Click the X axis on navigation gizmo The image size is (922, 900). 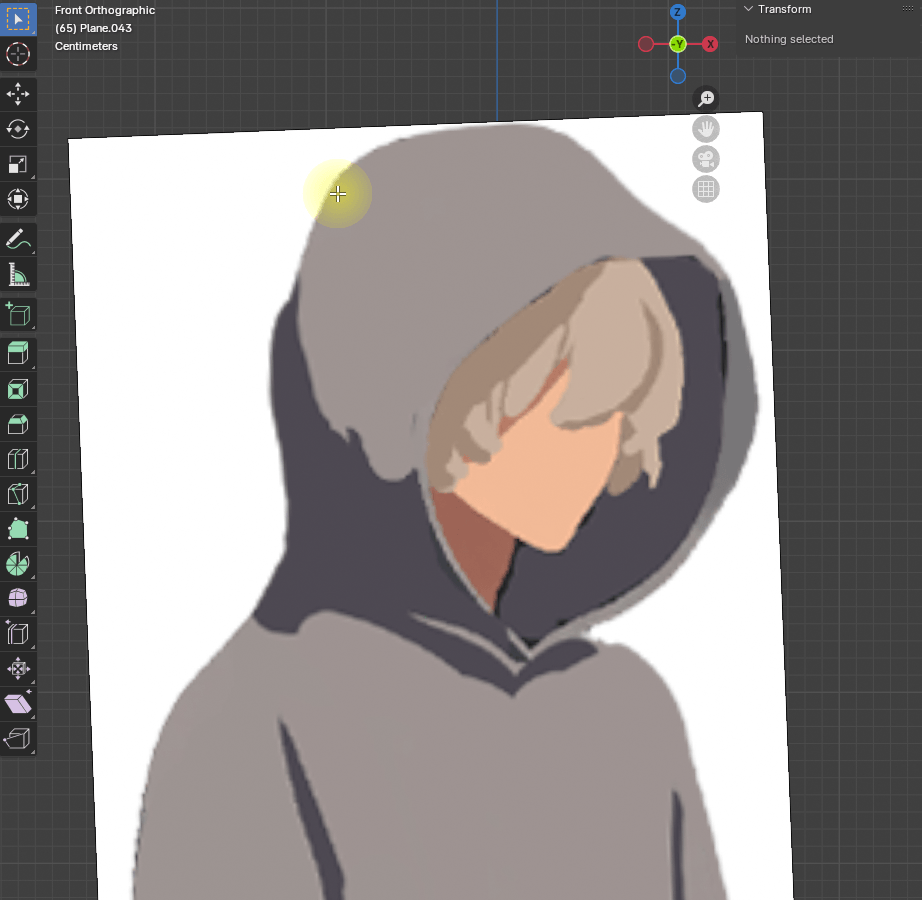point(710,44)
